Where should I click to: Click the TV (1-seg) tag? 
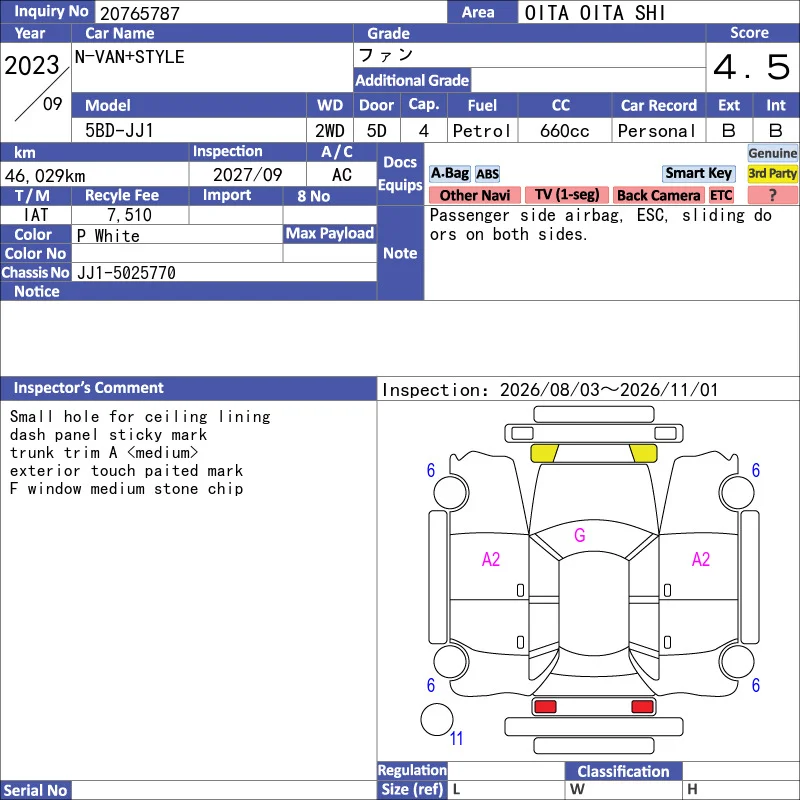(567, 195)
